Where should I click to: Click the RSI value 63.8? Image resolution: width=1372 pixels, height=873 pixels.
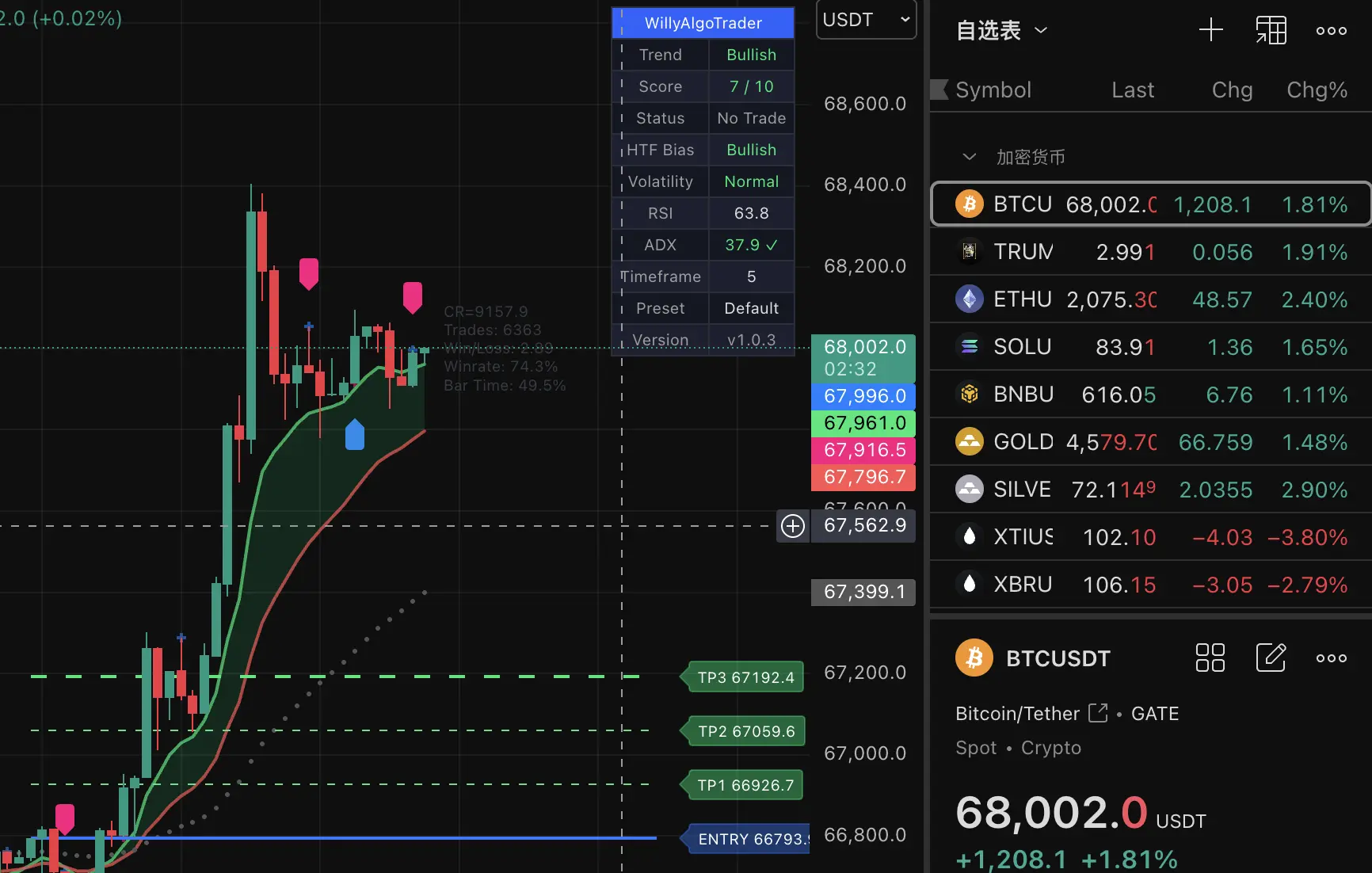(x=752, y=213)
